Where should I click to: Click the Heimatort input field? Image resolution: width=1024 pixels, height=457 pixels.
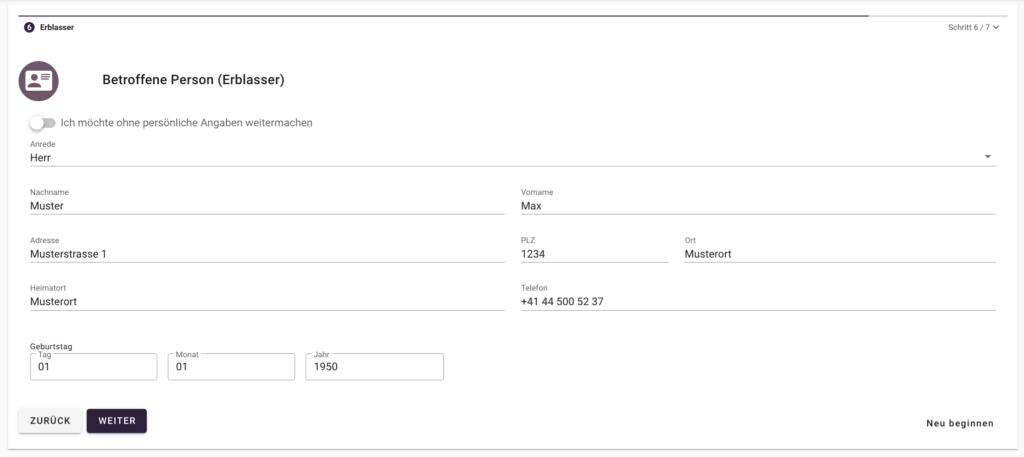pos(267,301)
